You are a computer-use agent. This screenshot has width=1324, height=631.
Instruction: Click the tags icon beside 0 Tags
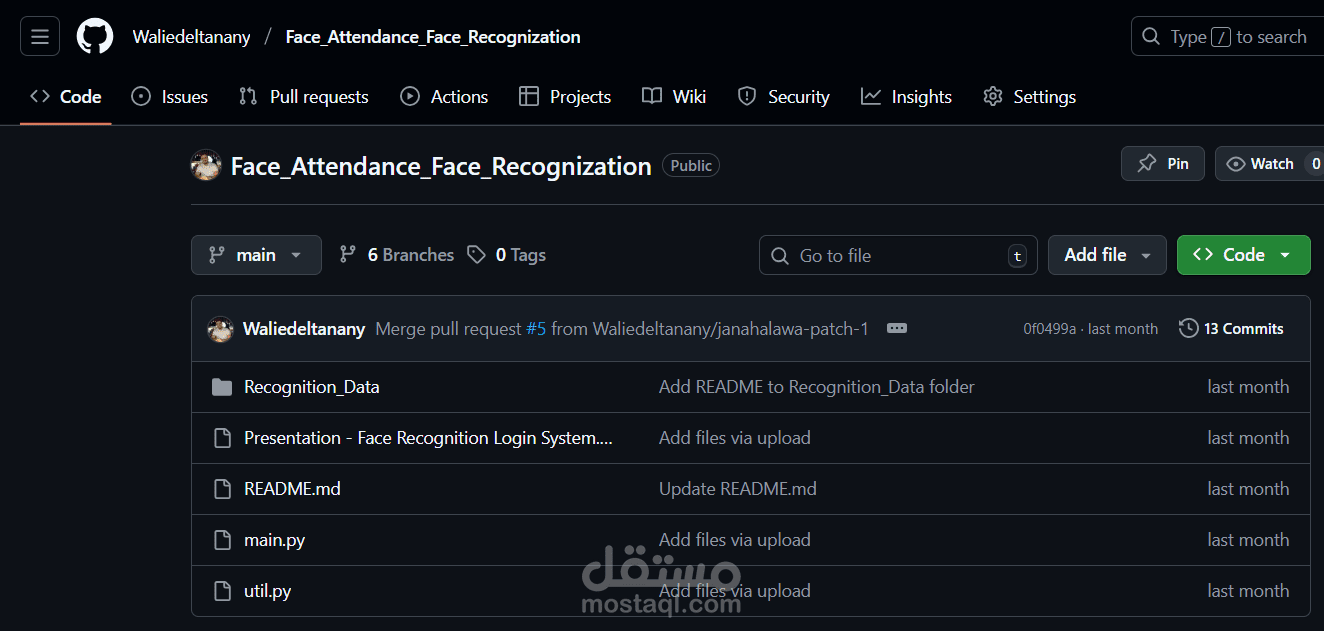coord(477,254)
